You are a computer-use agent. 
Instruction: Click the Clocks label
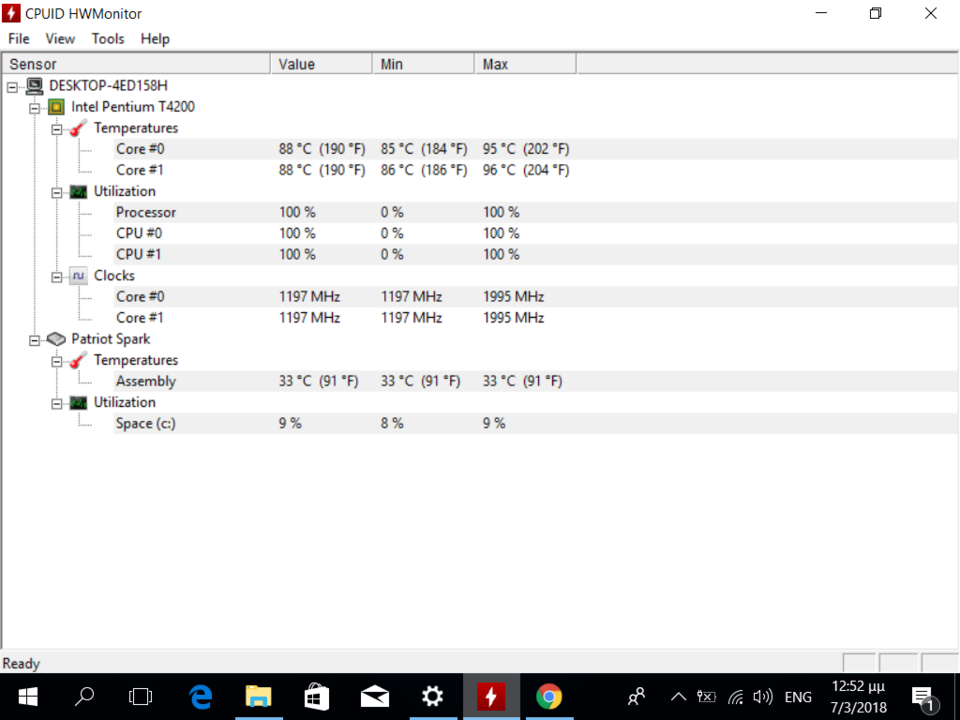coord(114,276)
